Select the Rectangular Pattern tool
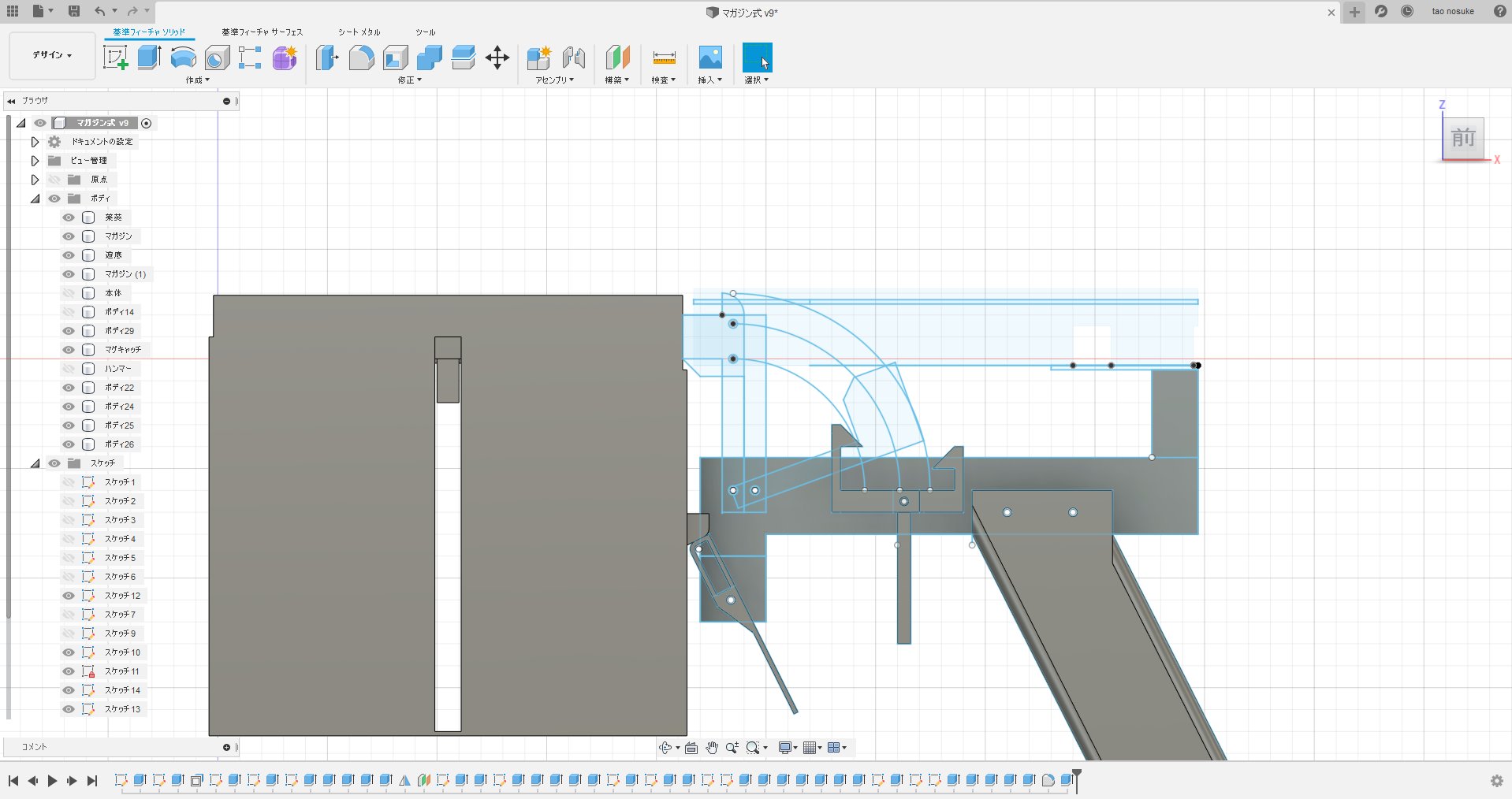 (x=250, y=58)
